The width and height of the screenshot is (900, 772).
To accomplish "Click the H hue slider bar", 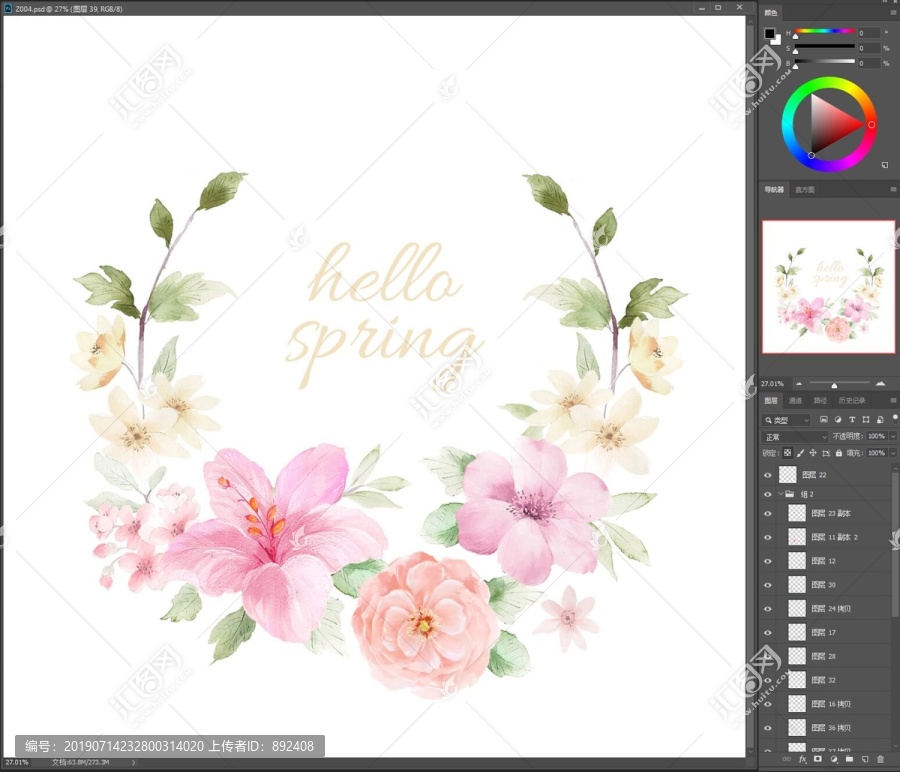I will (x=825, y=31).
